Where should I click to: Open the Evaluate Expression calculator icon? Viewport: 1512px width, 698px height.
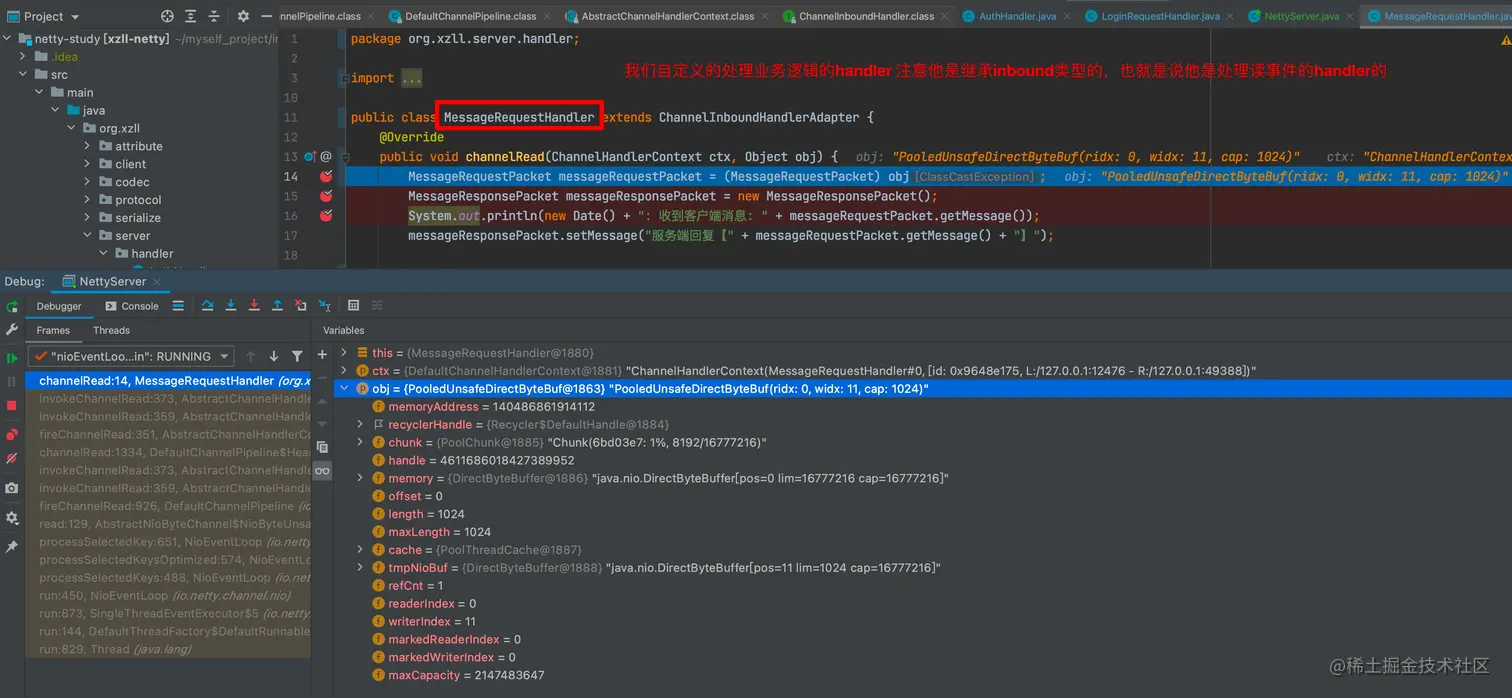[x=353, y=306]
